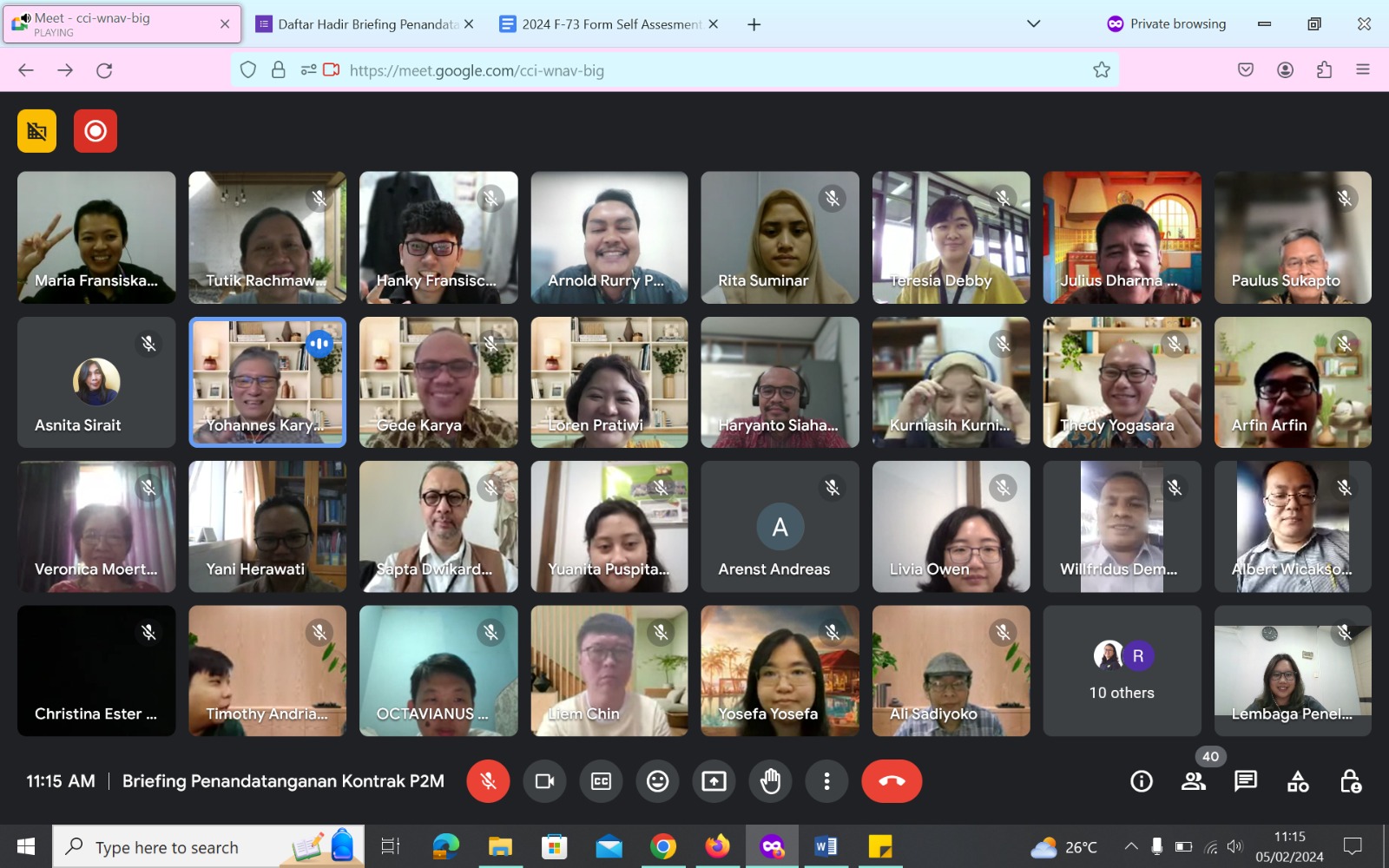Click the site padlock security icon
The width and height of the screenshot is (1389, 868).
coord(279,70)
